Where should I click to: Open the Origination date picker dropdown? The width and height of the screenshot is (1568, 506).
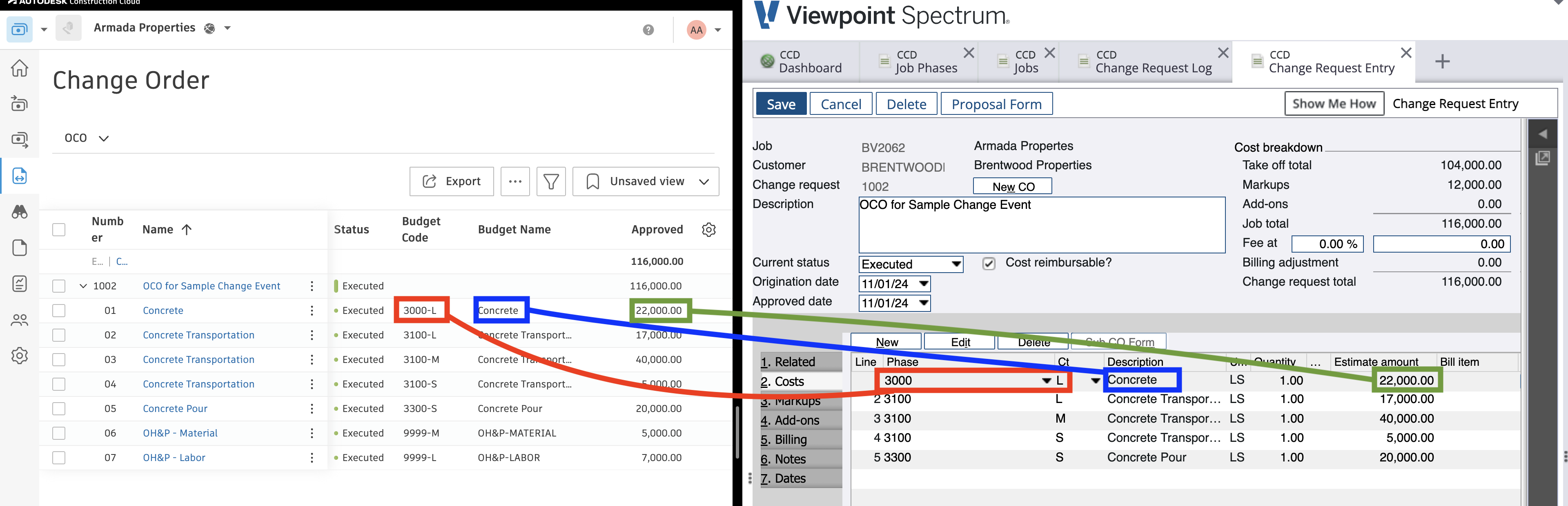[923, 284]
